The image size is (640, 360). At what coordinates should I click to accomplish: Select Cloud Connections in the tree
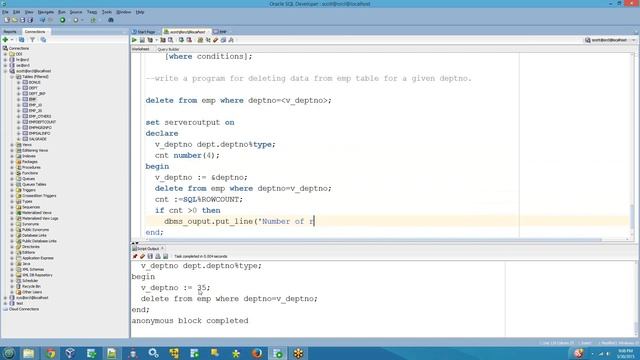24,309
